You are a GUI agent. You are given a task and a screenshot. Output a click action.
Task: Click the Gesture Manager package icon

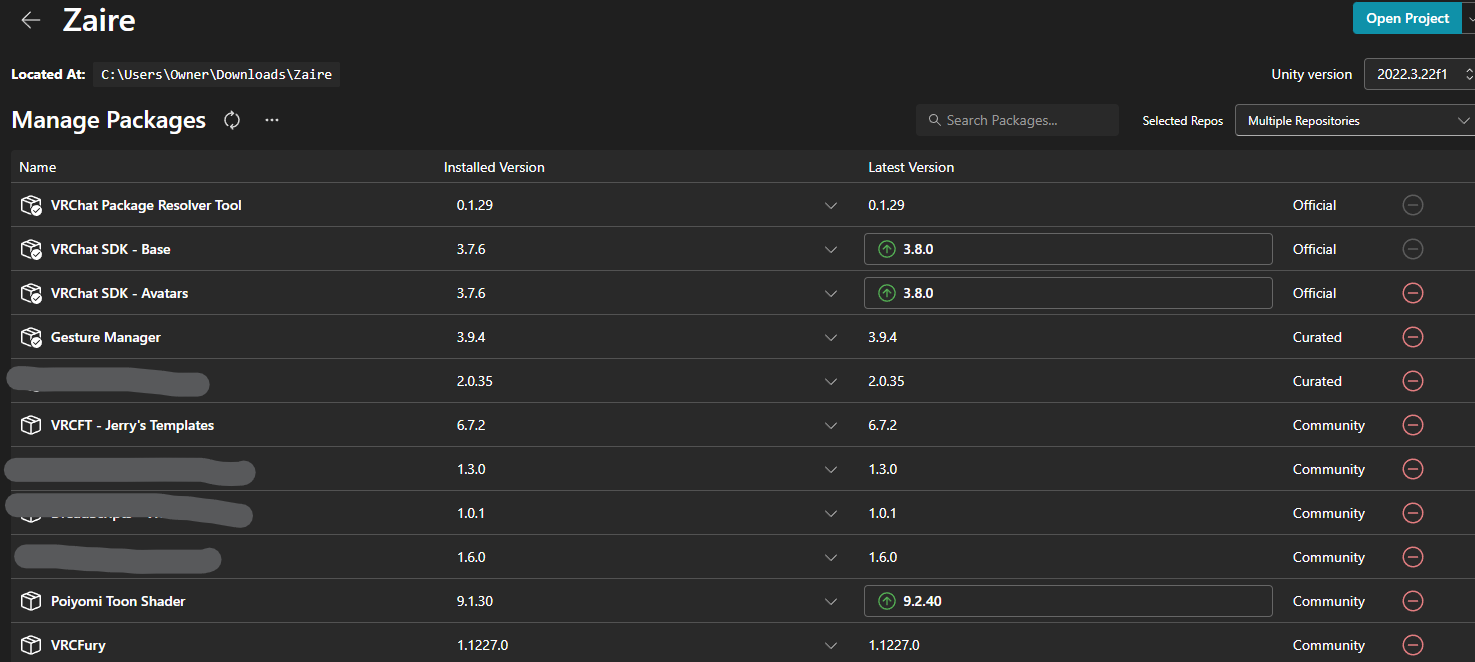[x=31, y=337]
